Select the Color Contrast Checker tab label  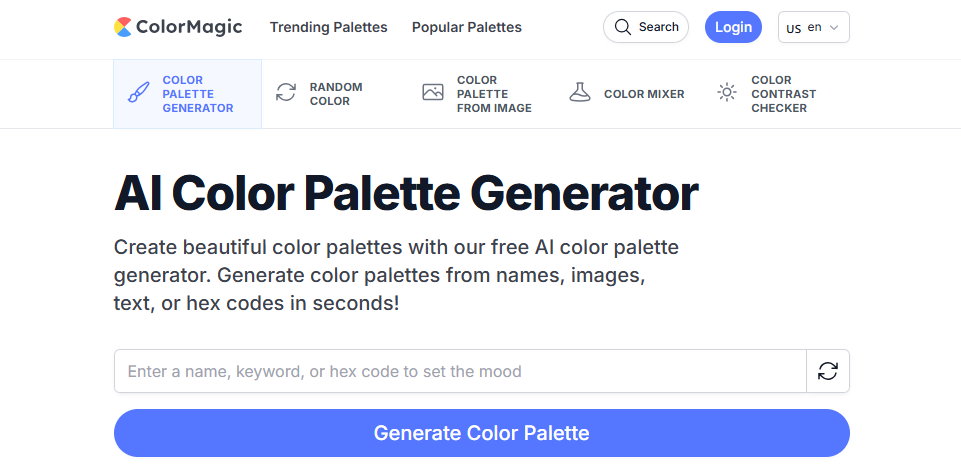click(783, 94)
